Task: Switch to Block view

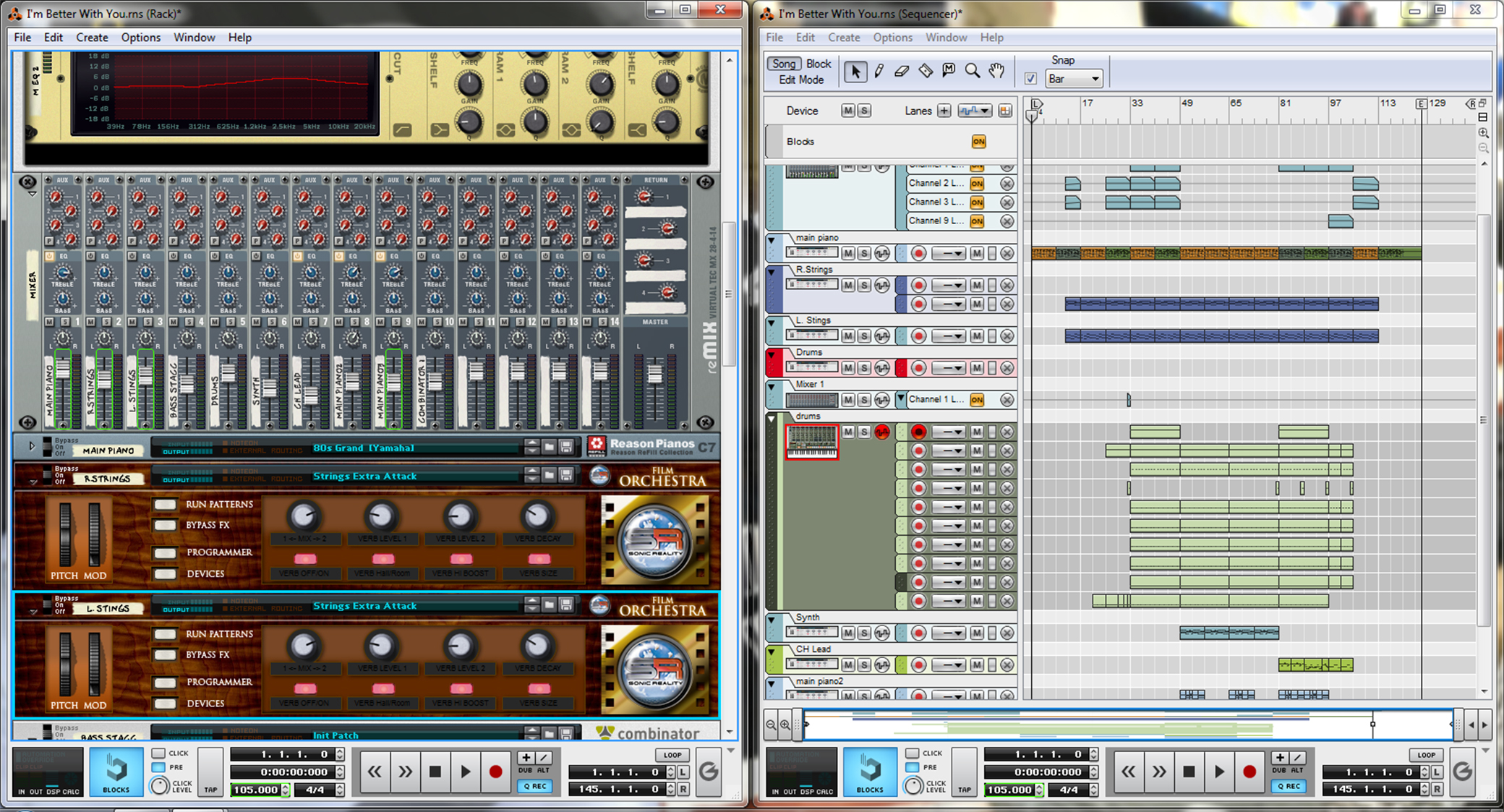Action: [818, 64]
